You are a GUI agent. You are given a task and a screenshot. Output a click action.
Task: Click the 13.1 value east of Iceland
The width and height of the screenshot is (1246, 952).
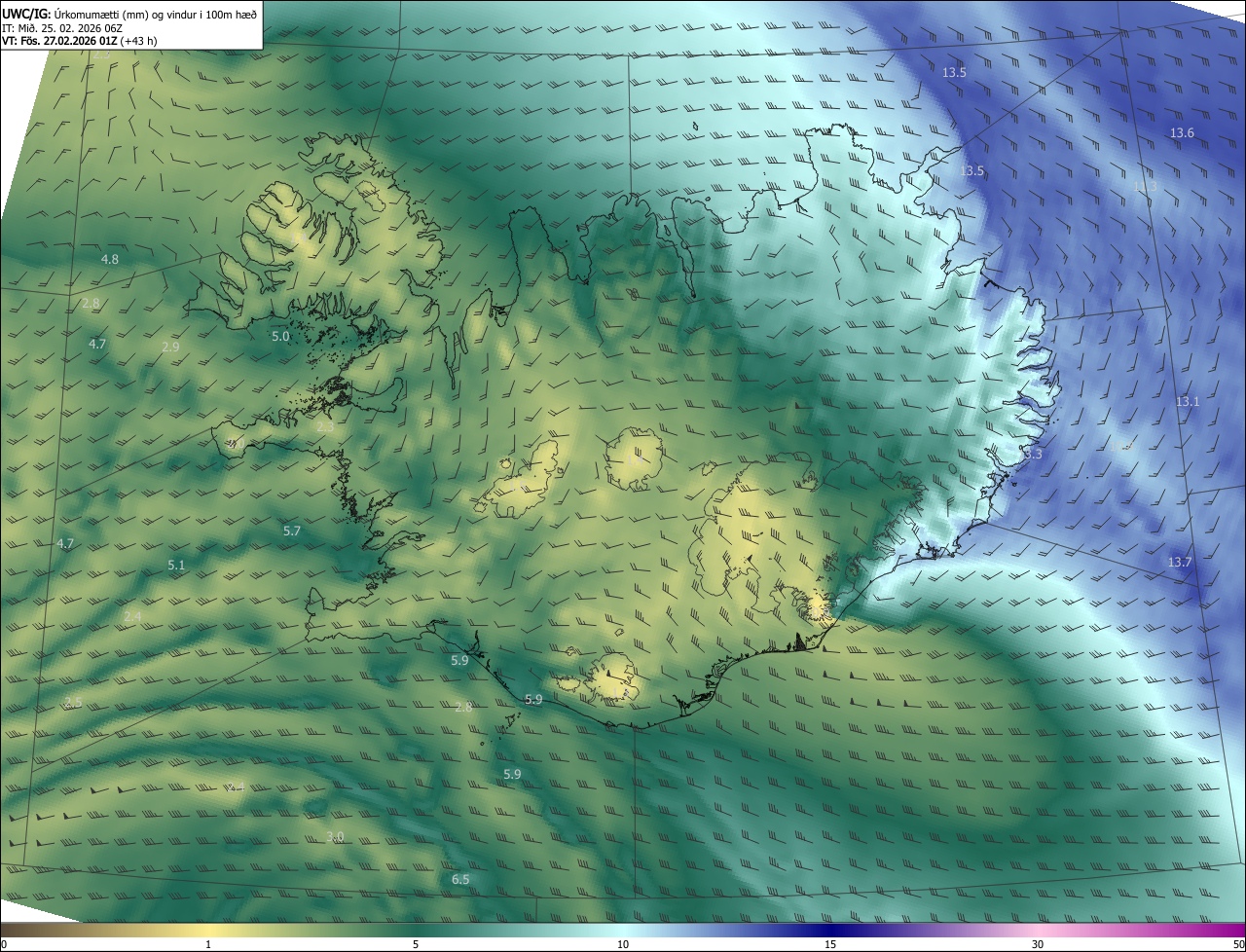pyautogui.click(x=1188, y=401)
